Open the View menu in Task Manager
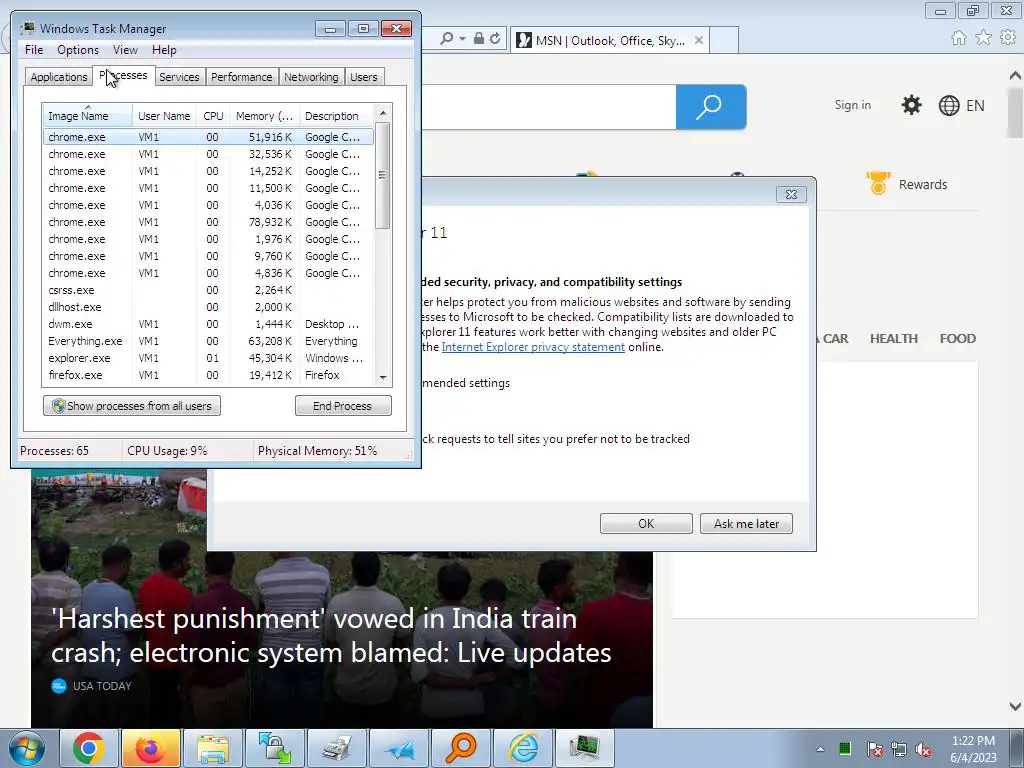Image resolution: width=1024 pixels, height=768 pixels. (125, 50)
